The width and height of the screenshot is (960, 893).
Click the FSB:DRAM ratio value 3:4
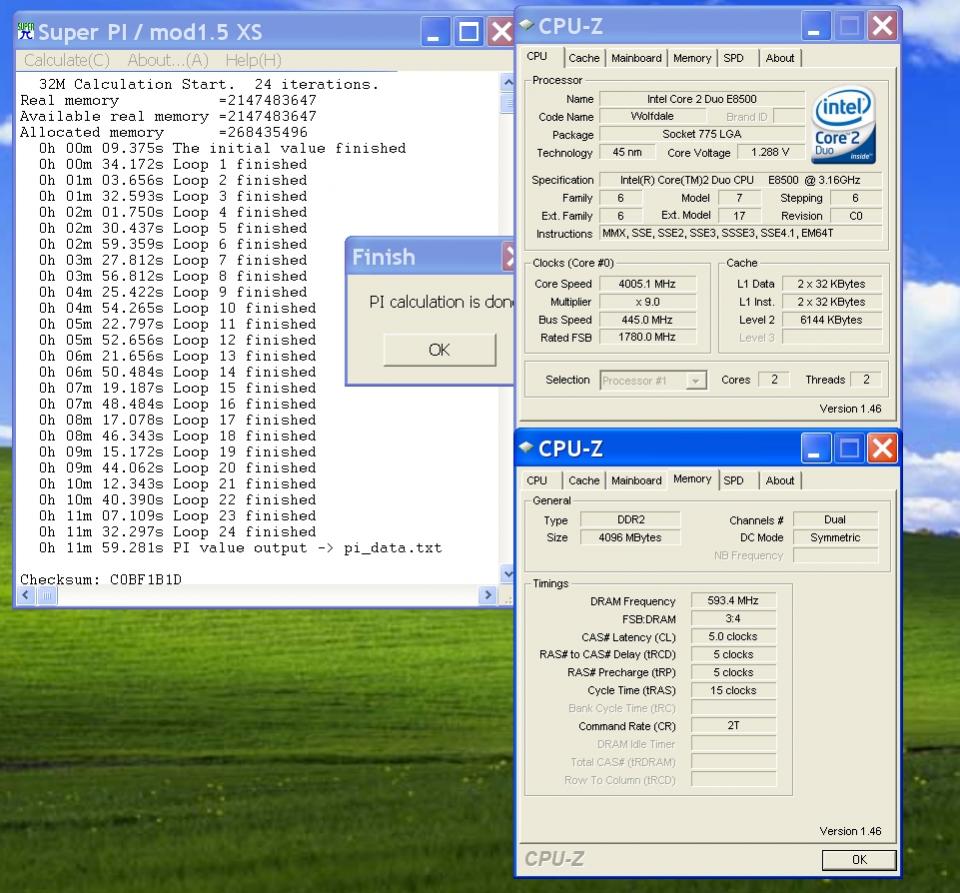point(733,619)
